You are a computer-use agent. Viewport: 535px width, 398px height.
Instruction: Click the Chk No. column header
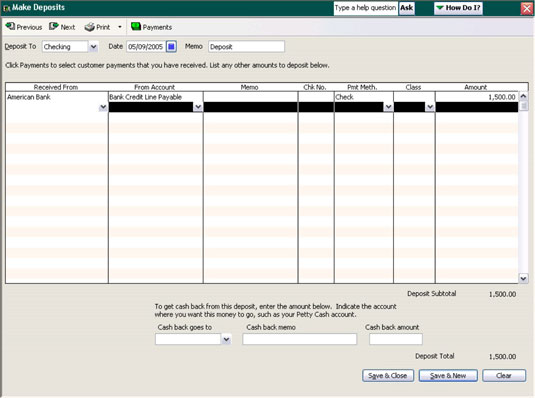315,87
